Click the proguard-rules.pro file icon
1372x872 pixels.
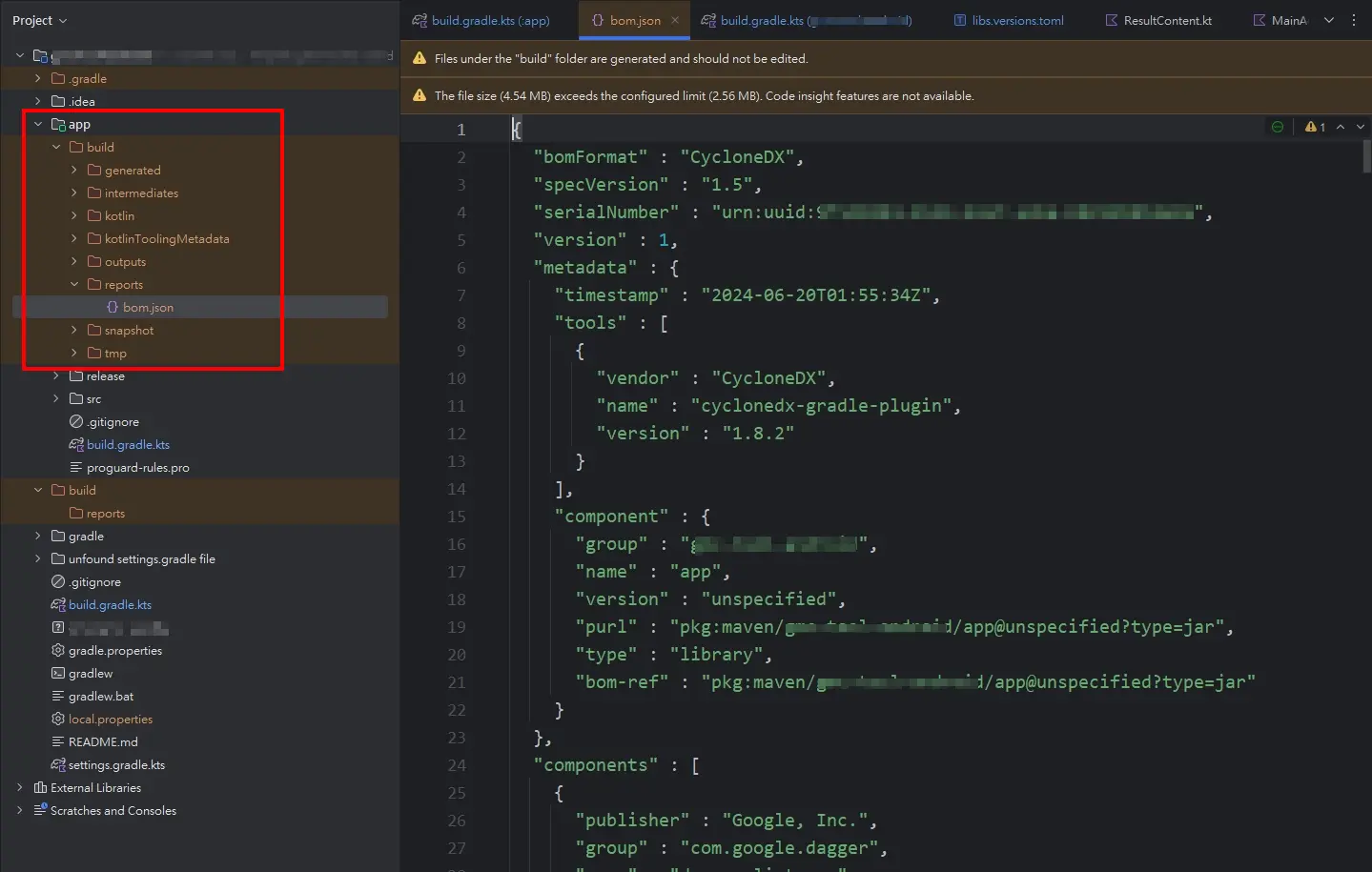click(x=76, y=467)
